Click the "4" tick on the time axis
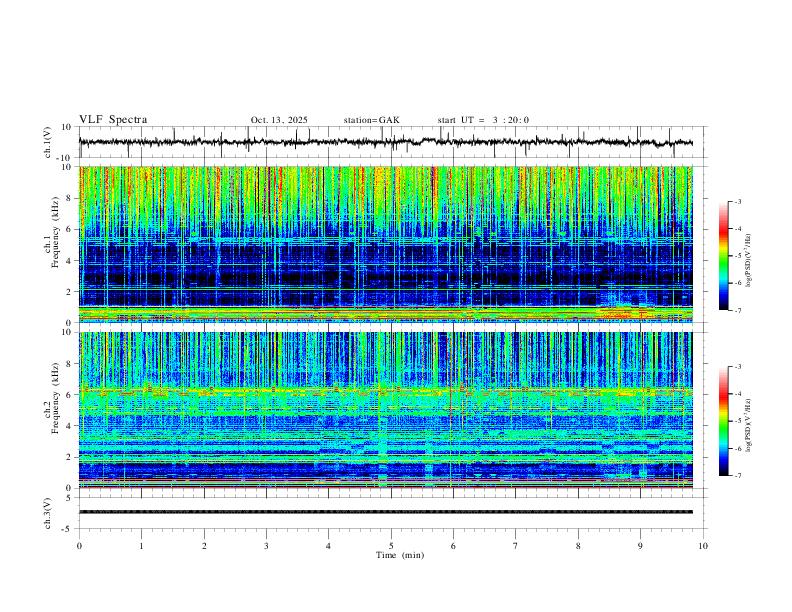 [328, 546]
